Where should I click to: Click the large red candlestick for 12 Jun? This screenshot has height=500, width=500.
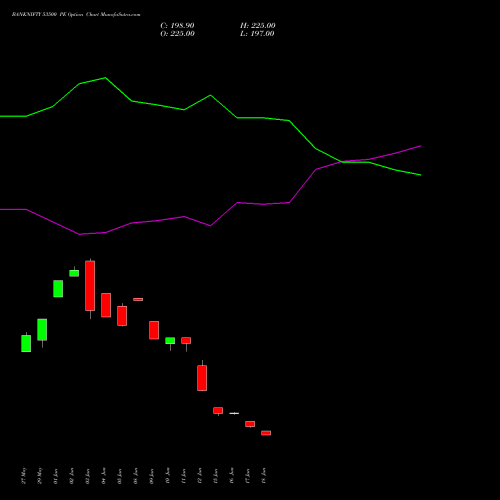[x=202, y=378]
